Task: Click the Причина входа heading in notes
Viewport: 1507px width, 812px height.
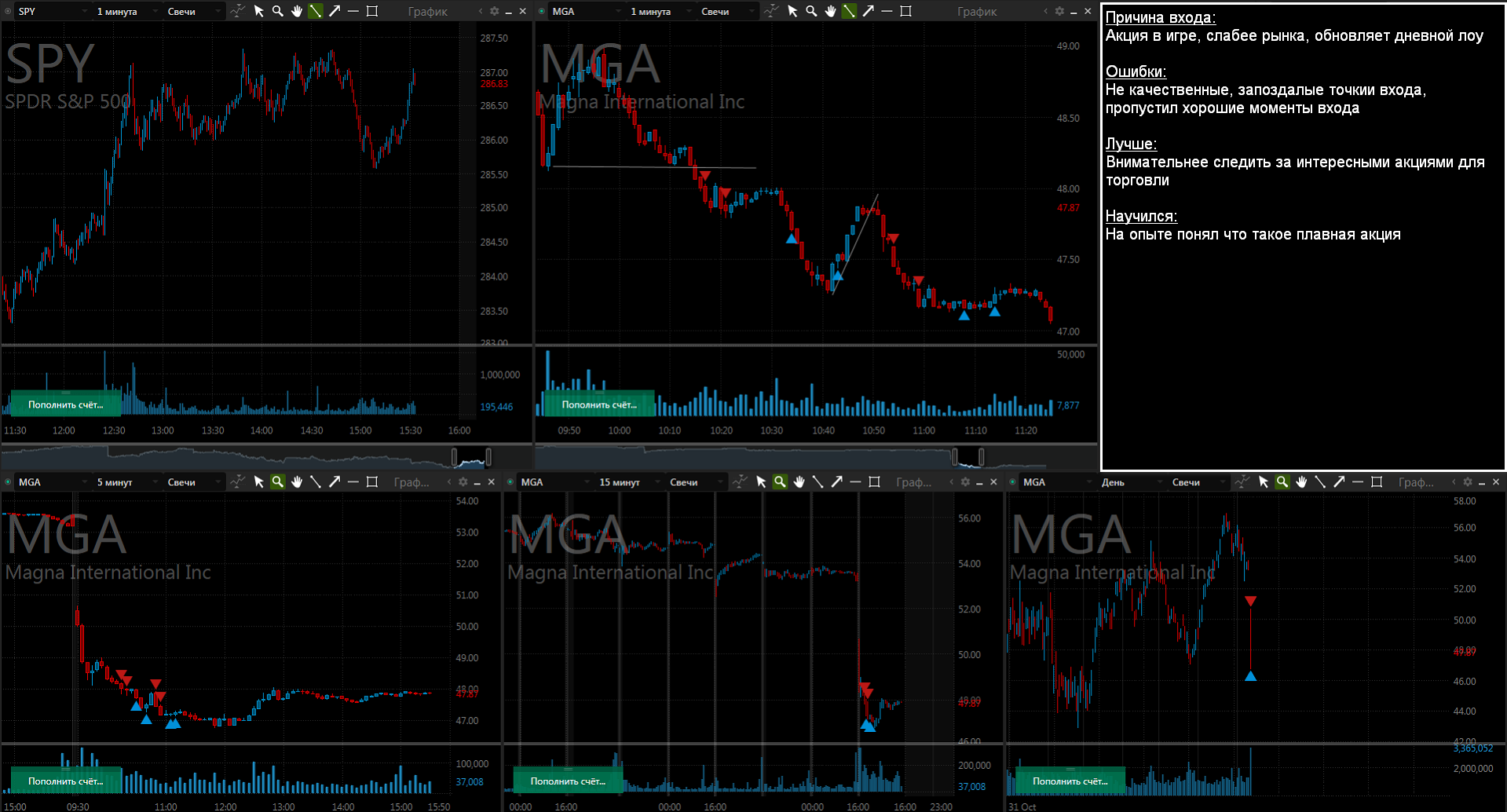Action: [1160, 17]
